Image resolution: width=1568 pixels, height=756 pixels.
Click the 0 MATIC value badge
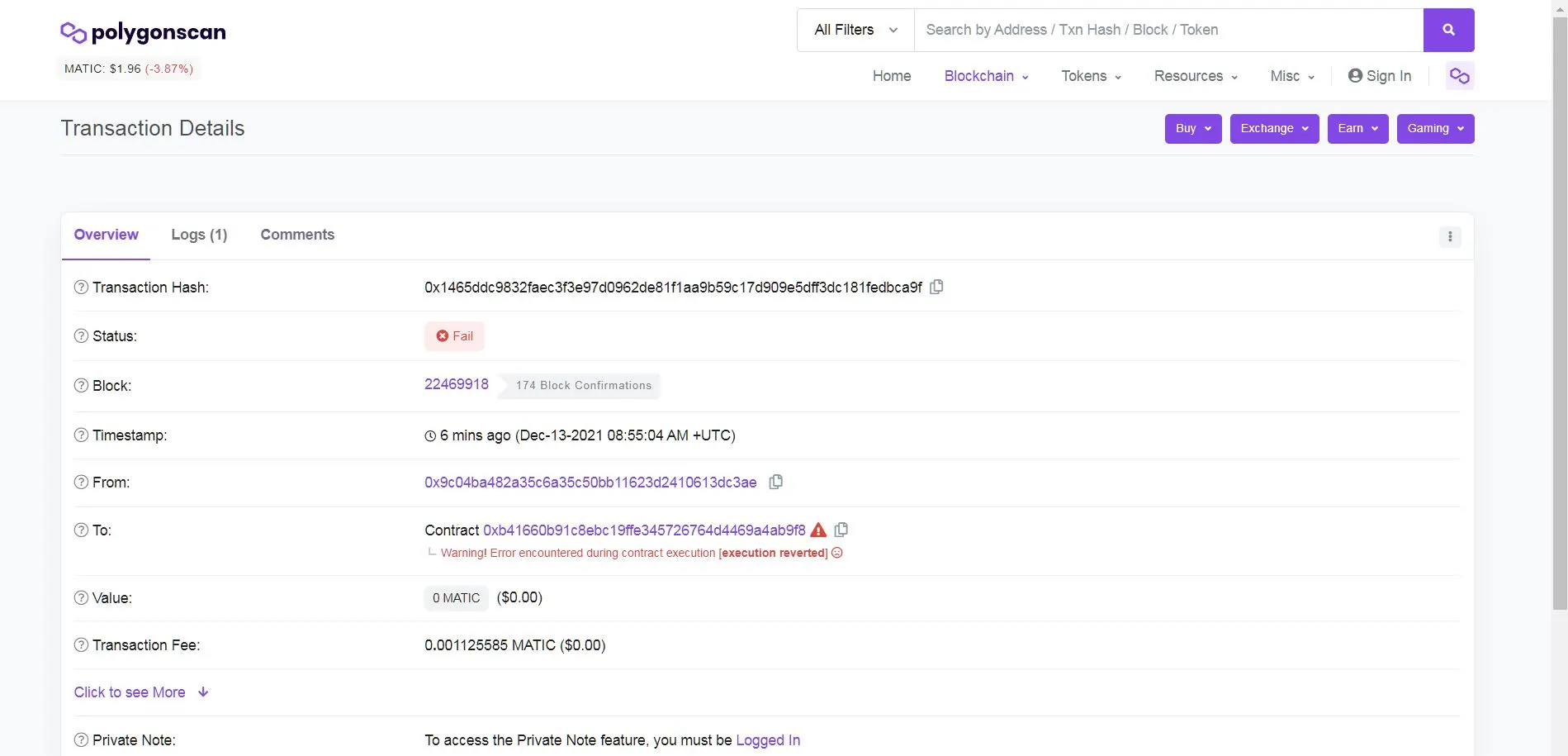456,598
